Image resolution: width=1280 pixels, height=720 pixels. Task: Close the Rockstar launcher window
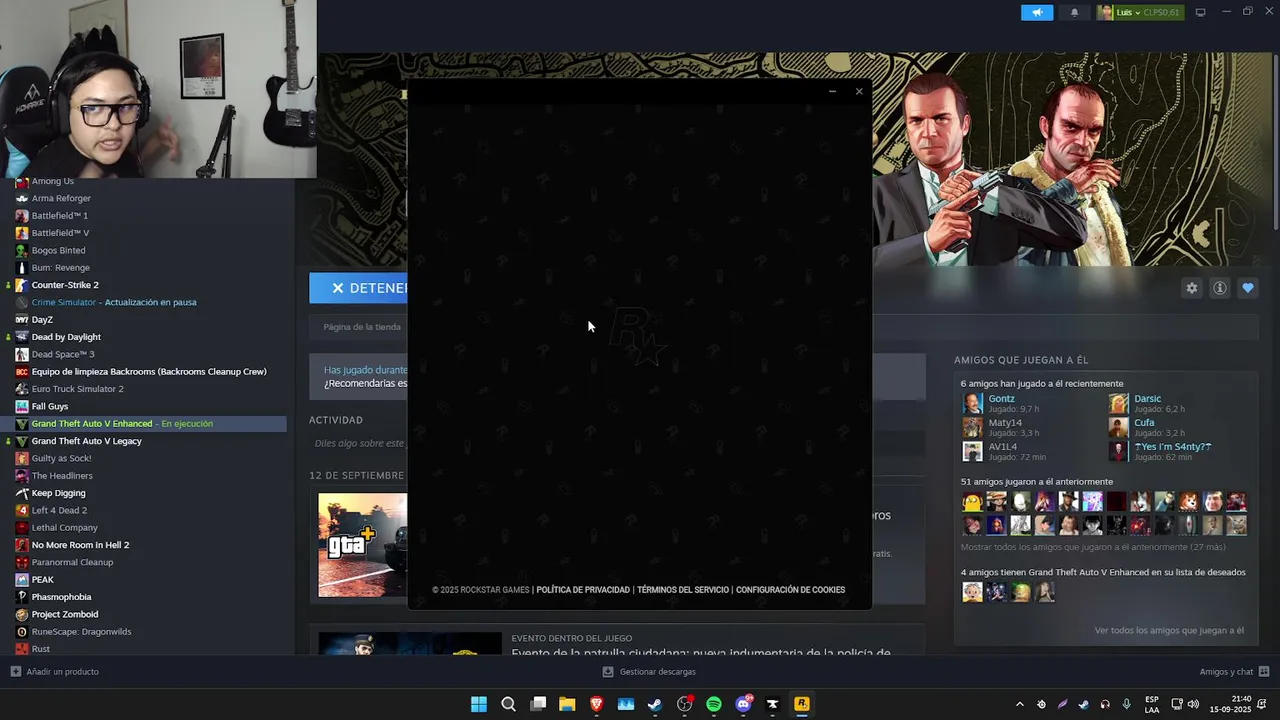(x=859, y=92)
